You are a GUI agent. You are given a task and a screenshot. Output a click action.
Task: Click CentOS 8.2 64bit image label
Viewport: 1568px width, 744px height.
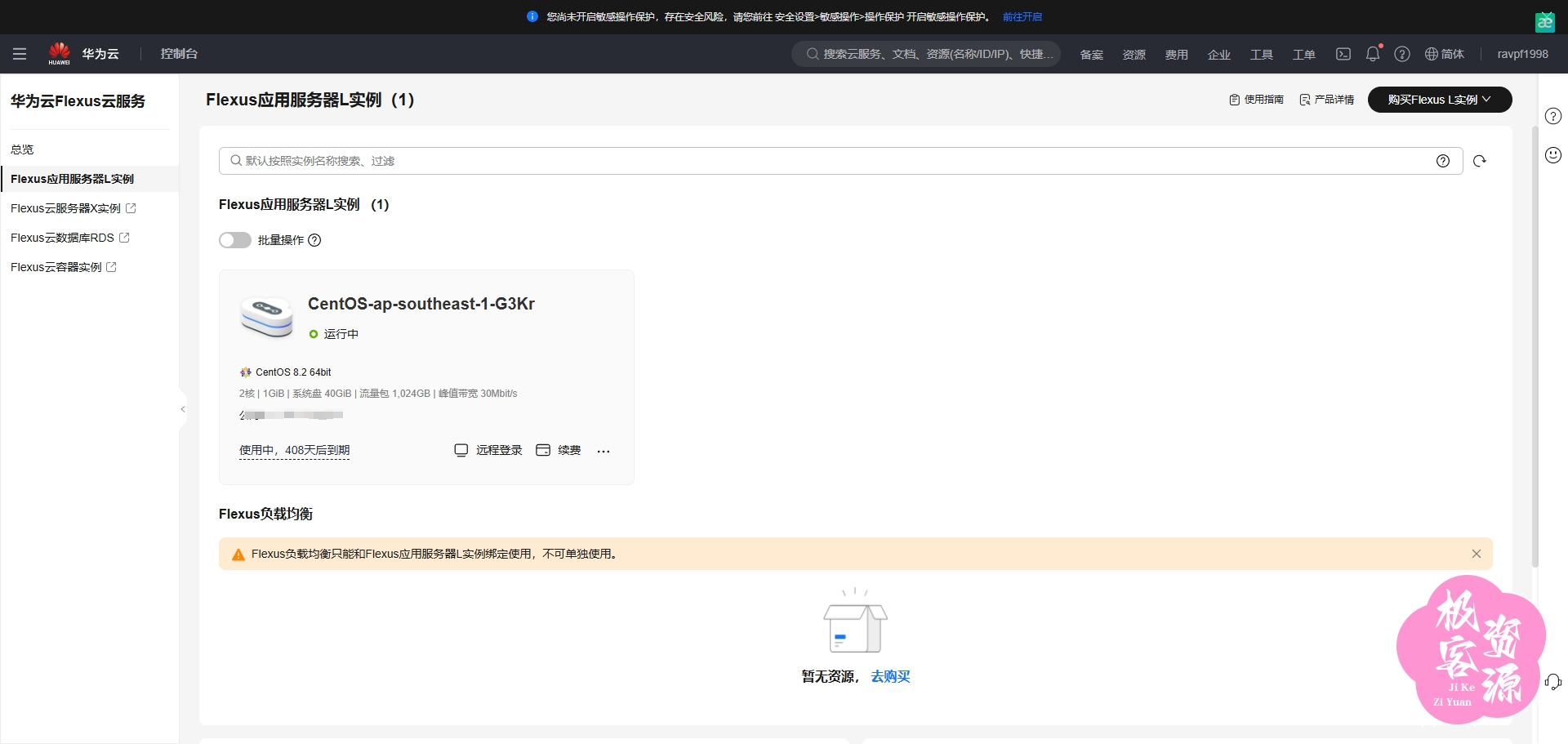point(285,372)
